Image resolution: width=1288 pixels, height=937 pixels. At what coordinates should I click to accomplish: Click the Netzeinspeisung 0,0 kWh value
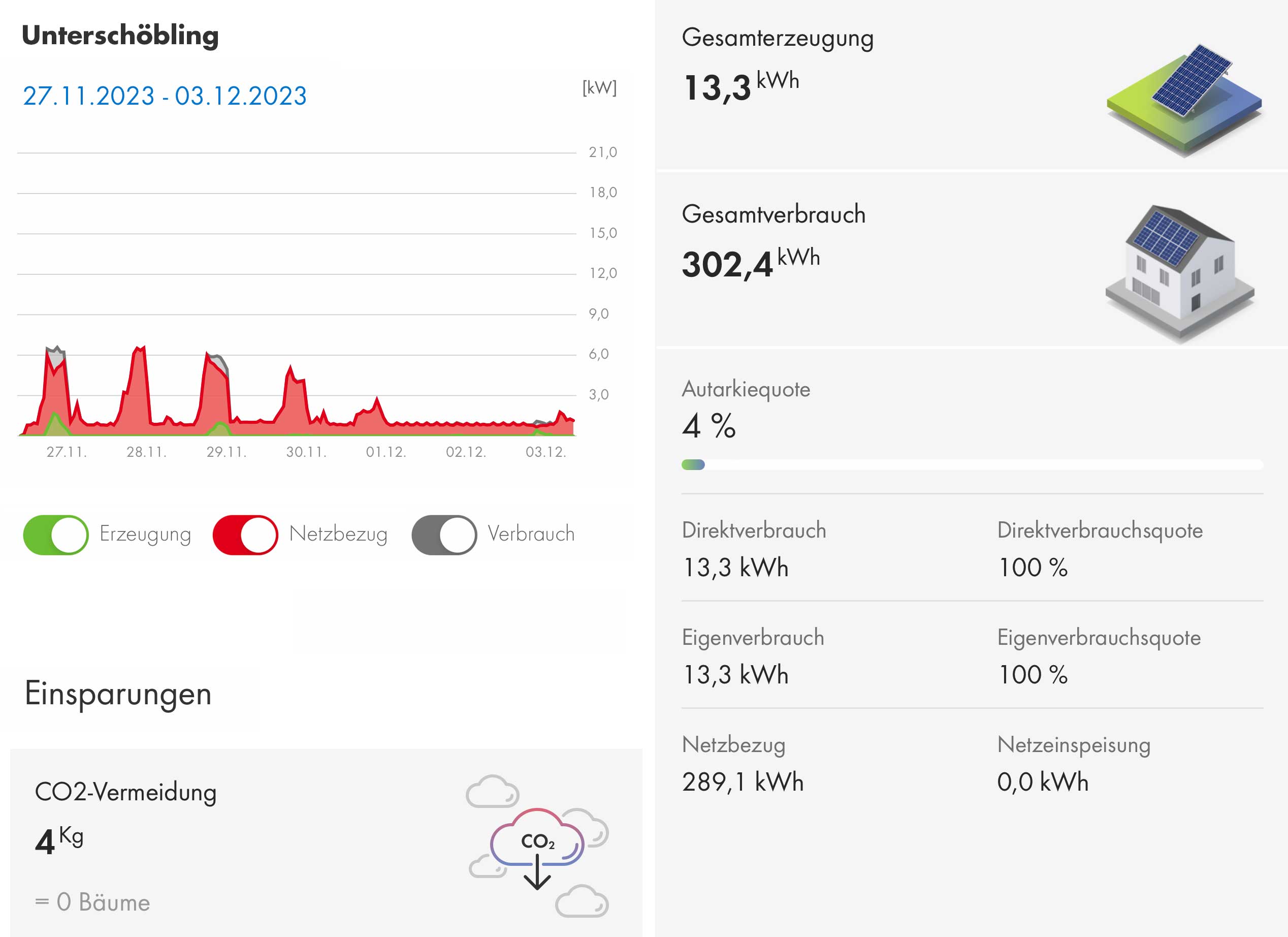pos(1043,782)
